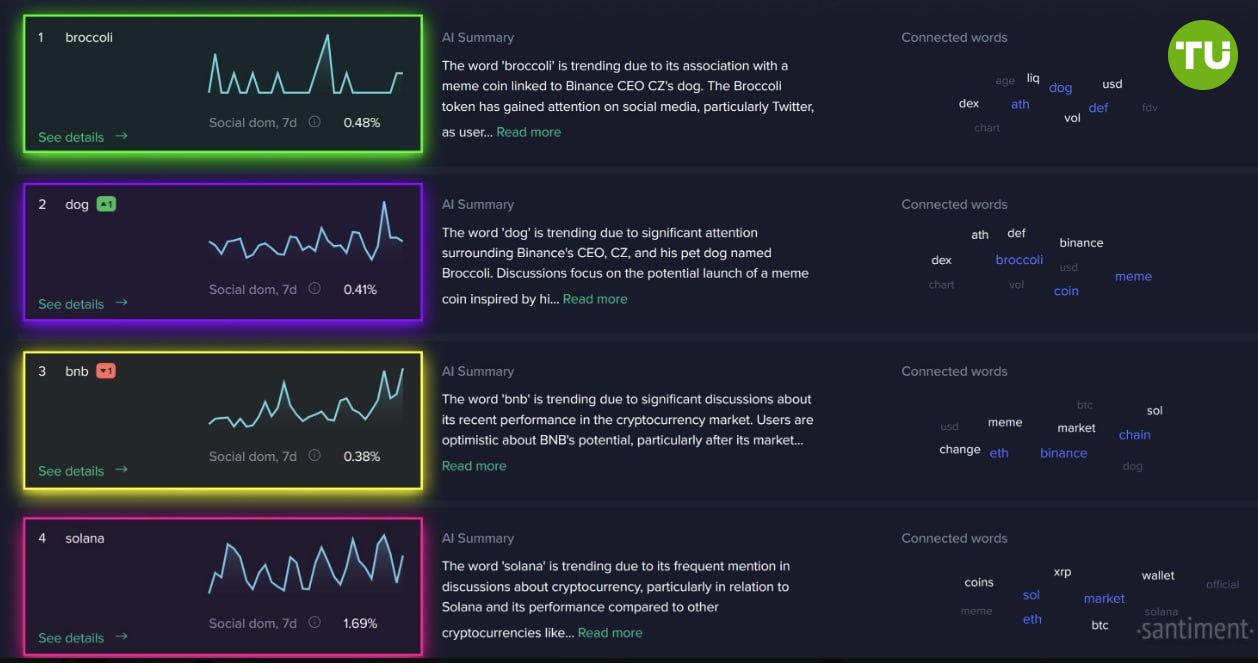Click the 'meme' connected word for dog
This screenshot has height=664, width=1258.
tap(1133, 277)
